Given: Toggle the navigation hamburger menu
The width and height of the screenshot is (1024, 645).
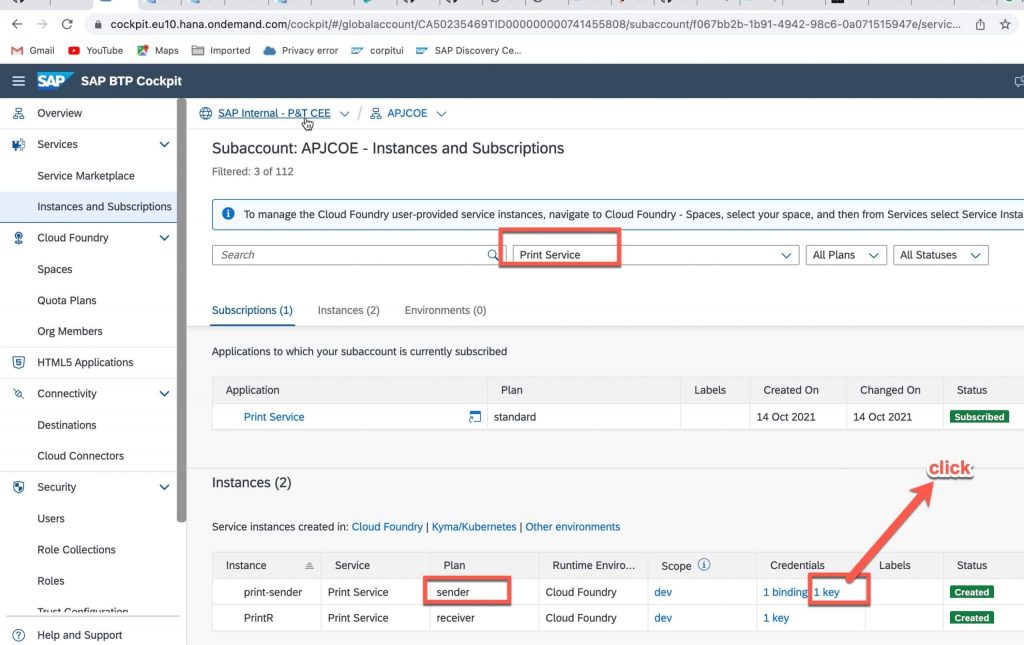Looking at the screenshot, I should click(x=18, y=81).
